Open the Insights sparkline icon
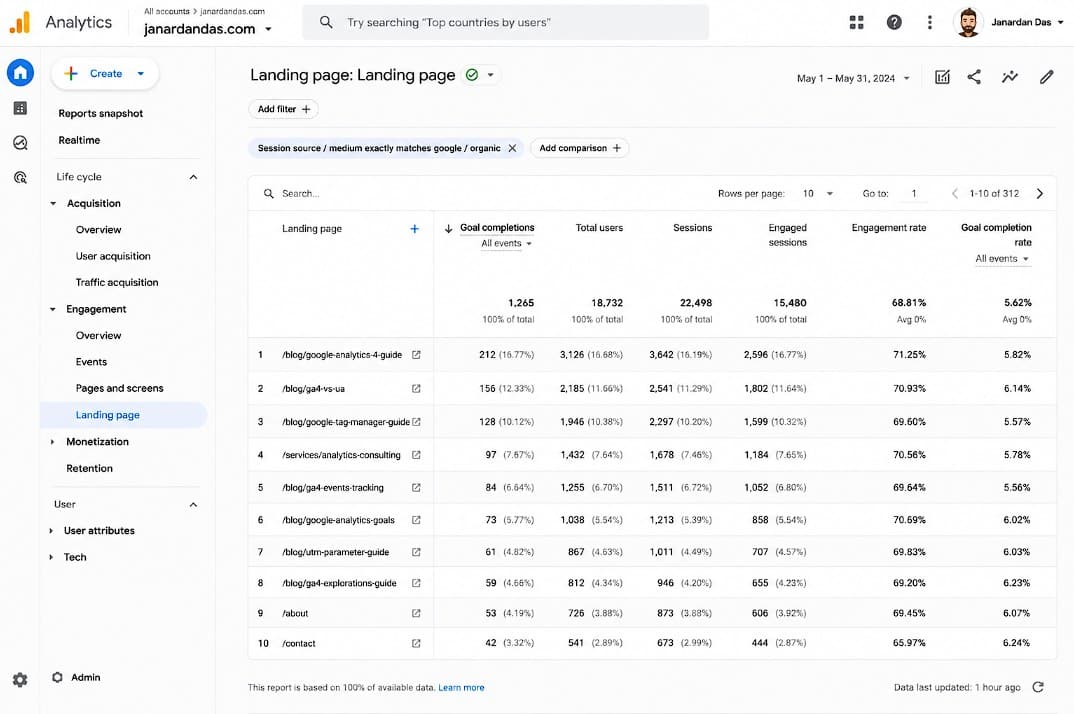This screenshot has height=714, width=1074. pyautogui.click(x=1010, y=77)
